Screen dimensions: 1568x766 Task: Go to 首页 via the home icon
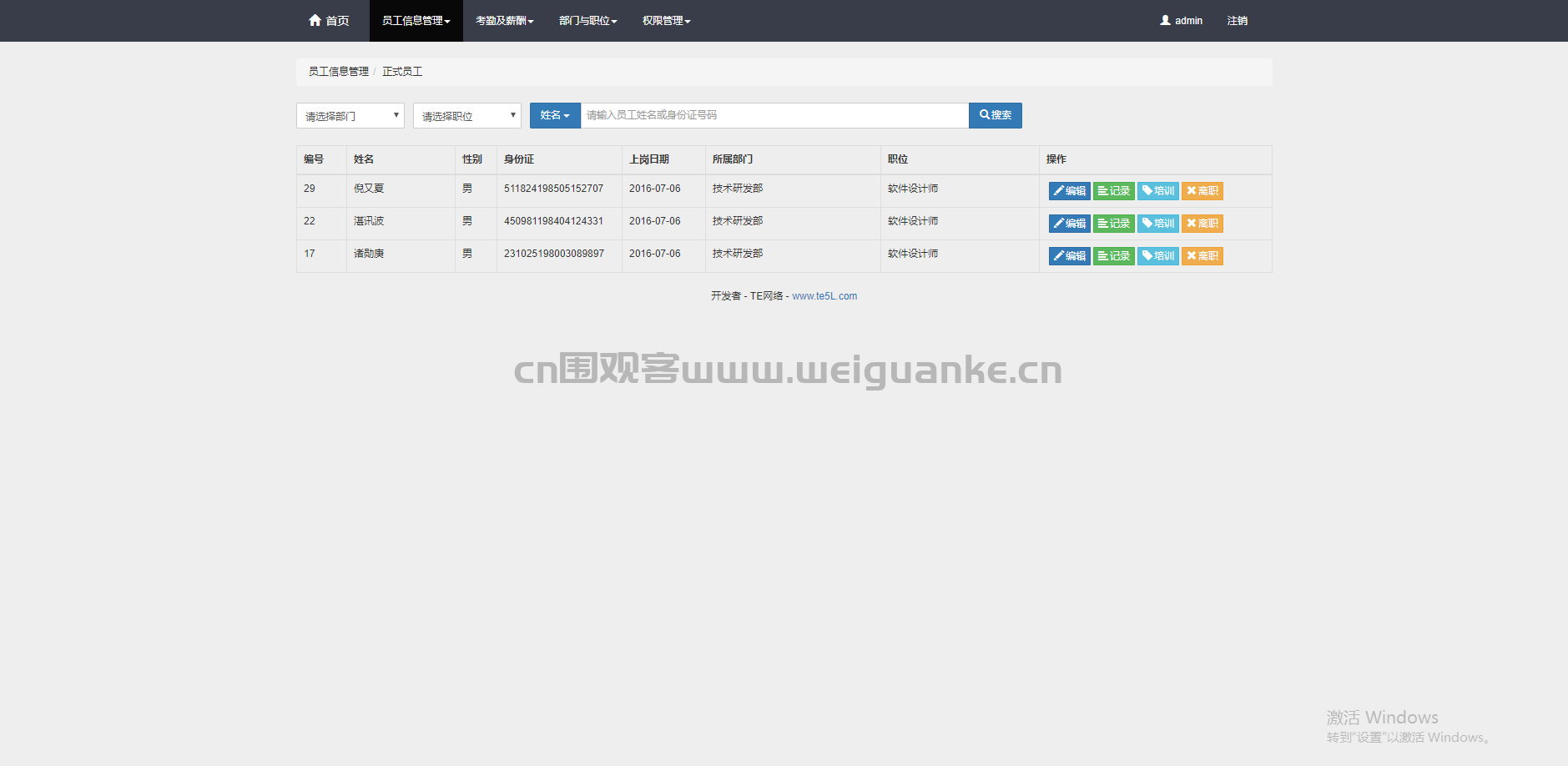(x=315, y=20)
